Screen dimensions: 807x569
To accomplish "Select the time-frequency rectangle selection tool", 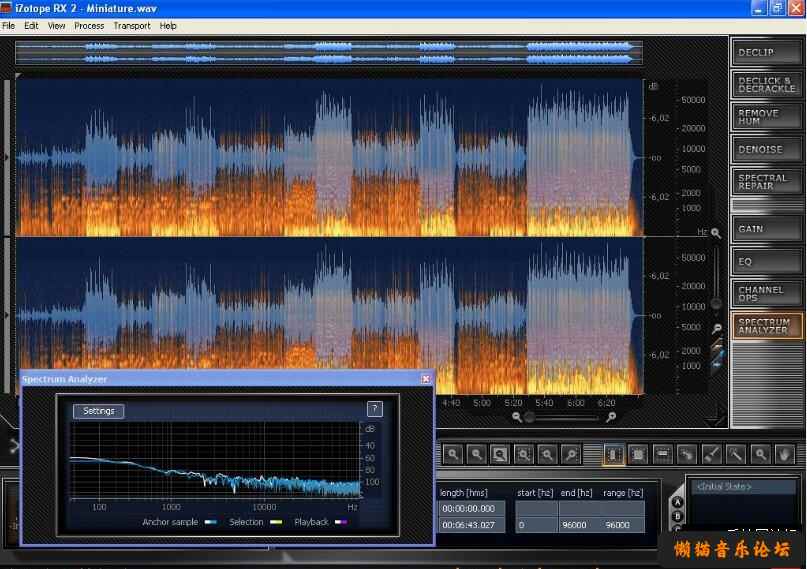I will click(638, 454).
